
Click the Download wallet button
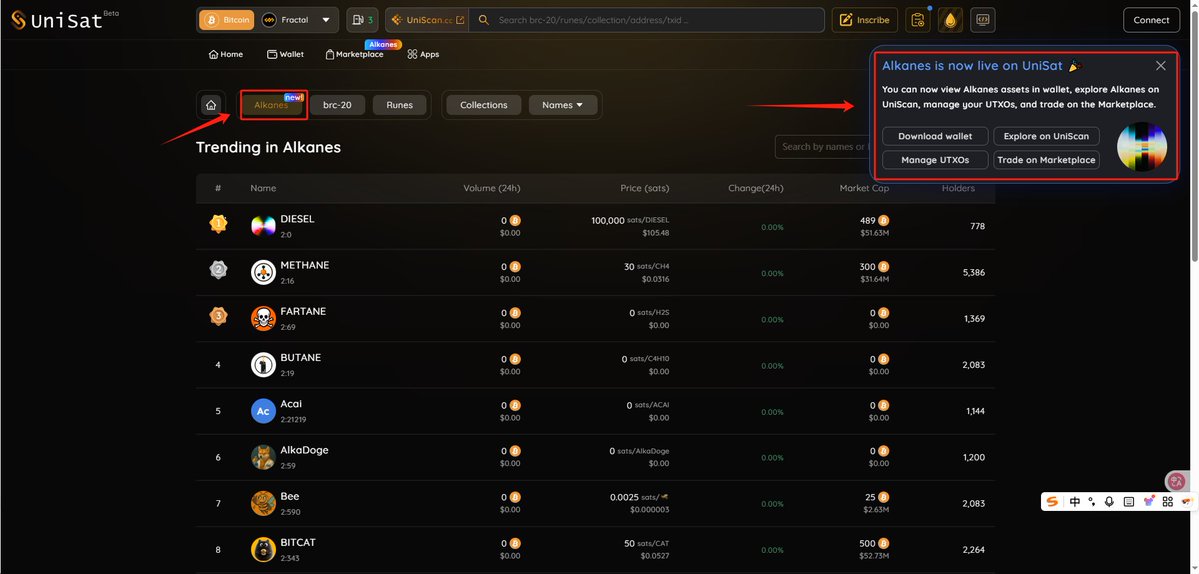(935, 136)
